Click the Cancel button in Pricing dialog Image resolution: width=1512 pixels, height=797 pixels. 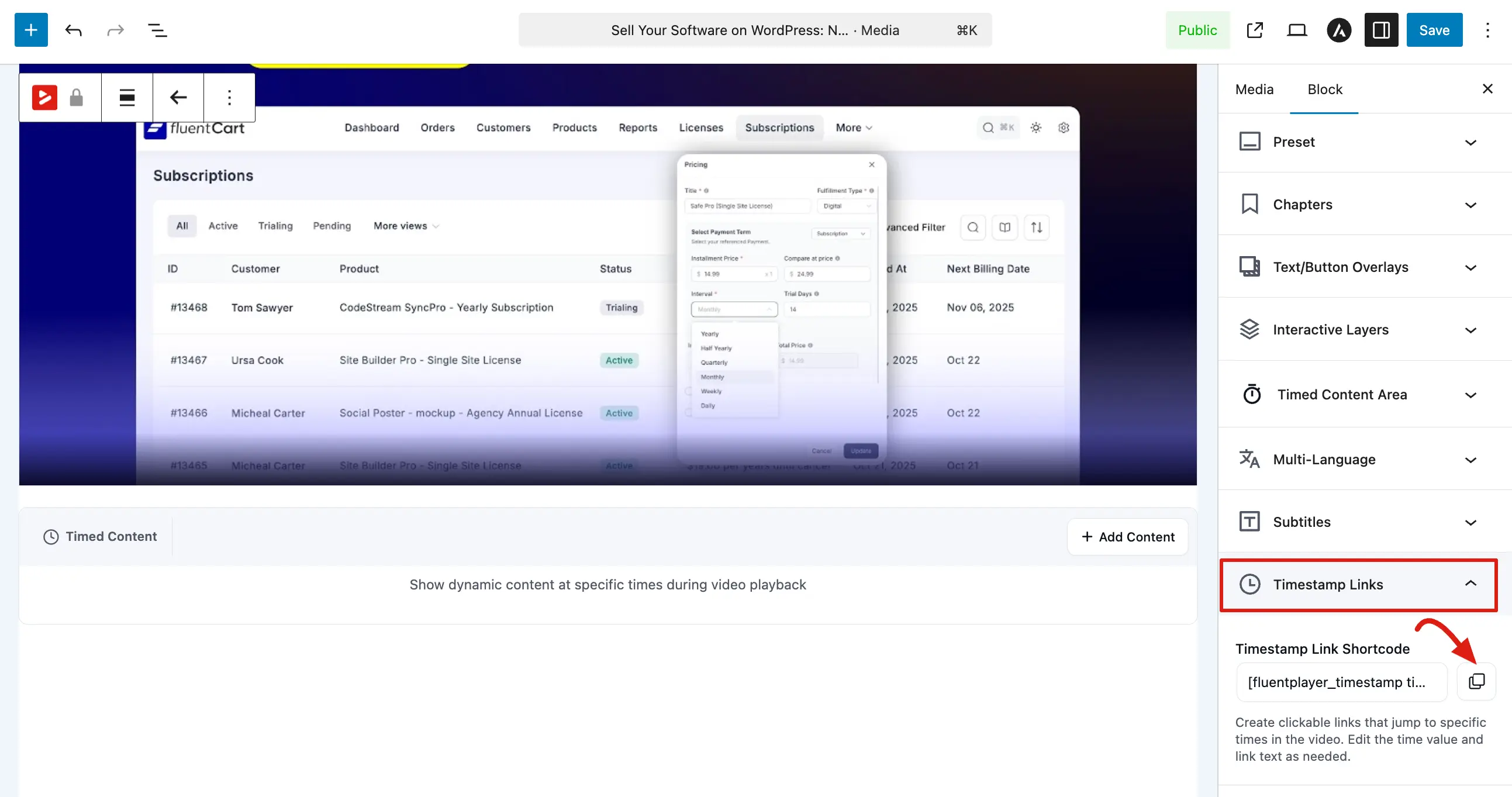click(x=821, y=451)
